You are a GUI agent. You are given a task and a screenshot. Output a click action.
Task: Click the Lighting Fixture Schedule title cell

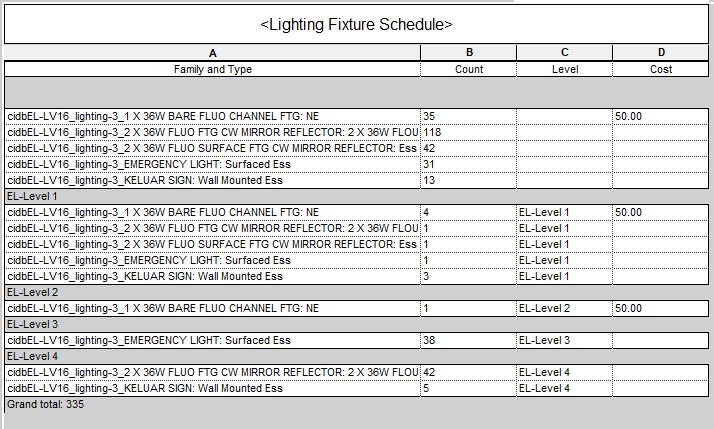(356, 24)
